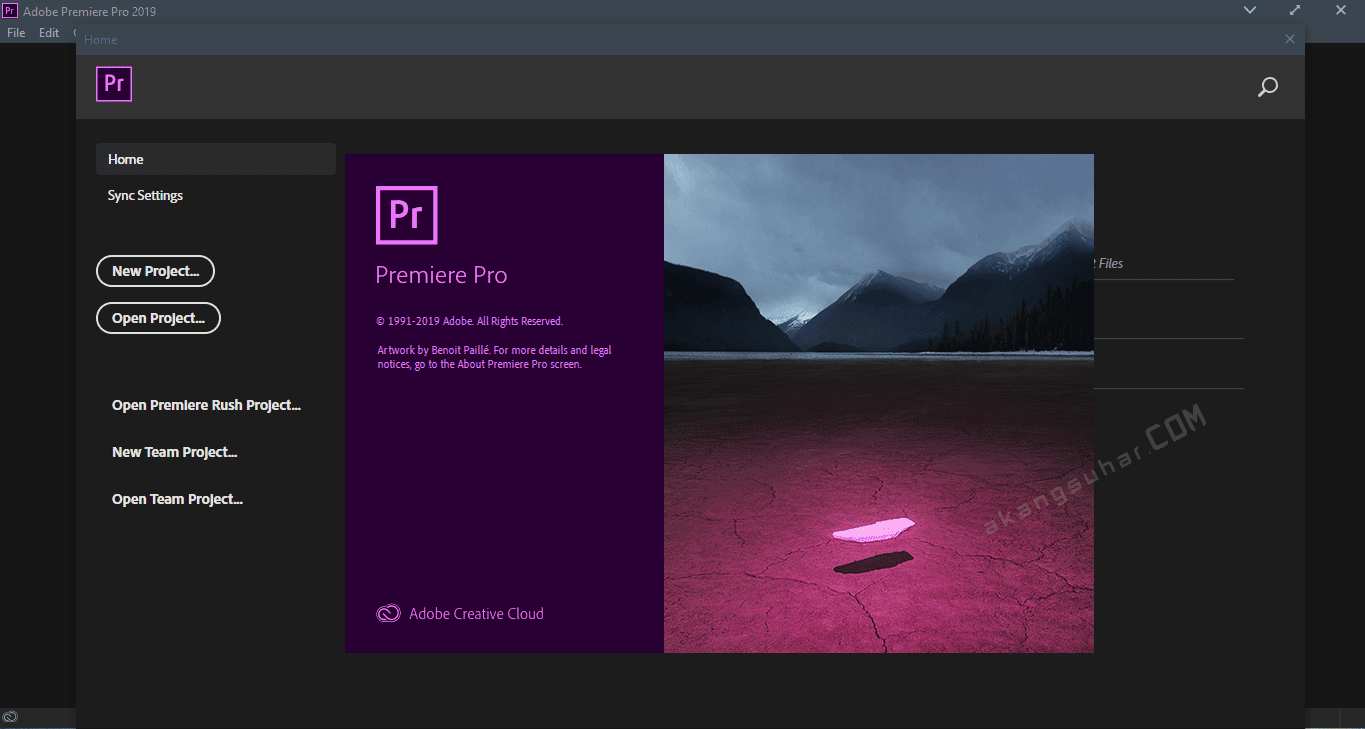Image resolution: width=1365 pixels, height=729 pixels.
Task: Click the "Adobe Creative Cloud" label text
Action: pos(476,614)
